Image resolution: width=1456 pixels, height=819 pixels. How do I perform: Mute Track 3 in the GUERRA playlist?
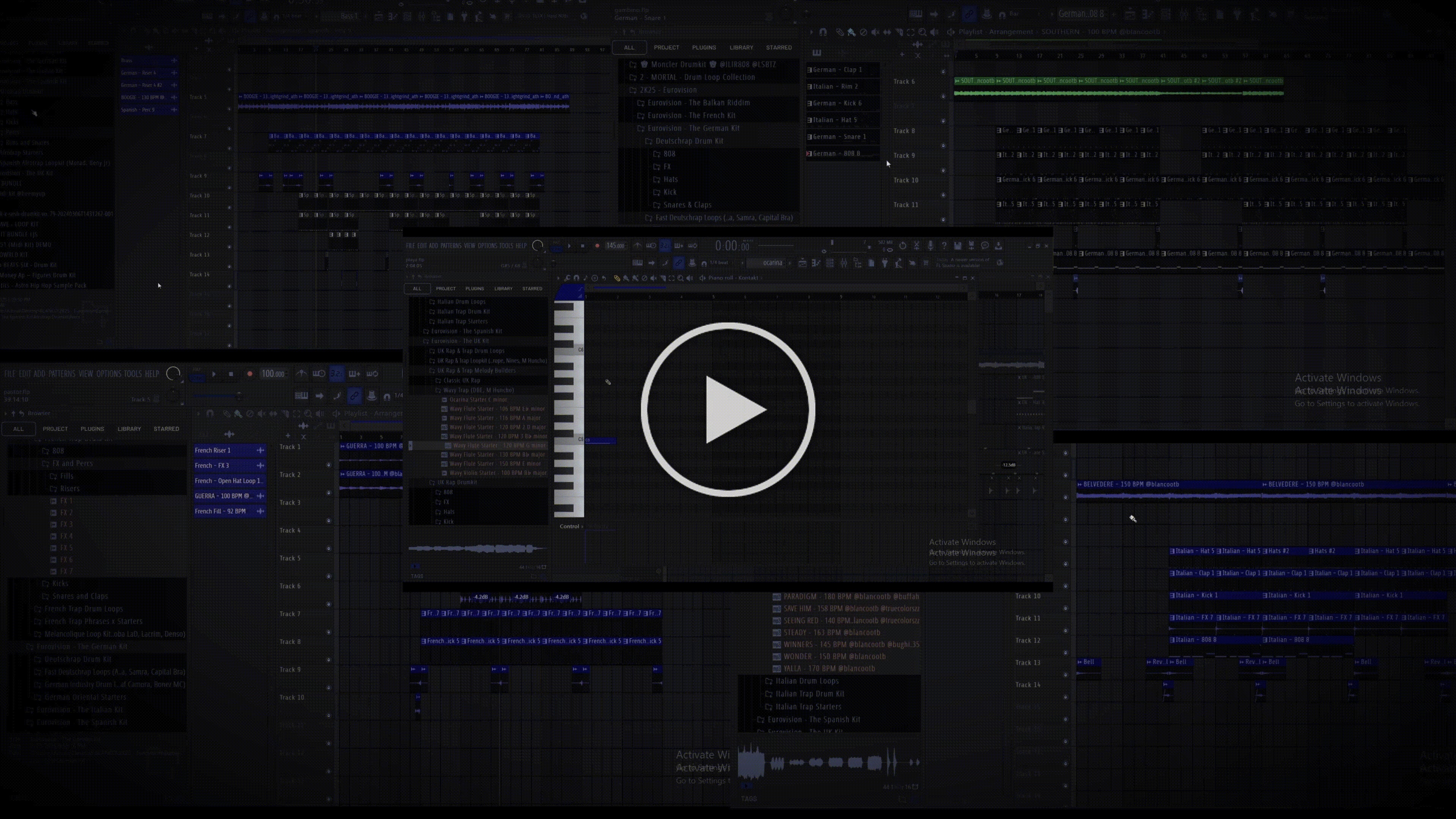328,520
